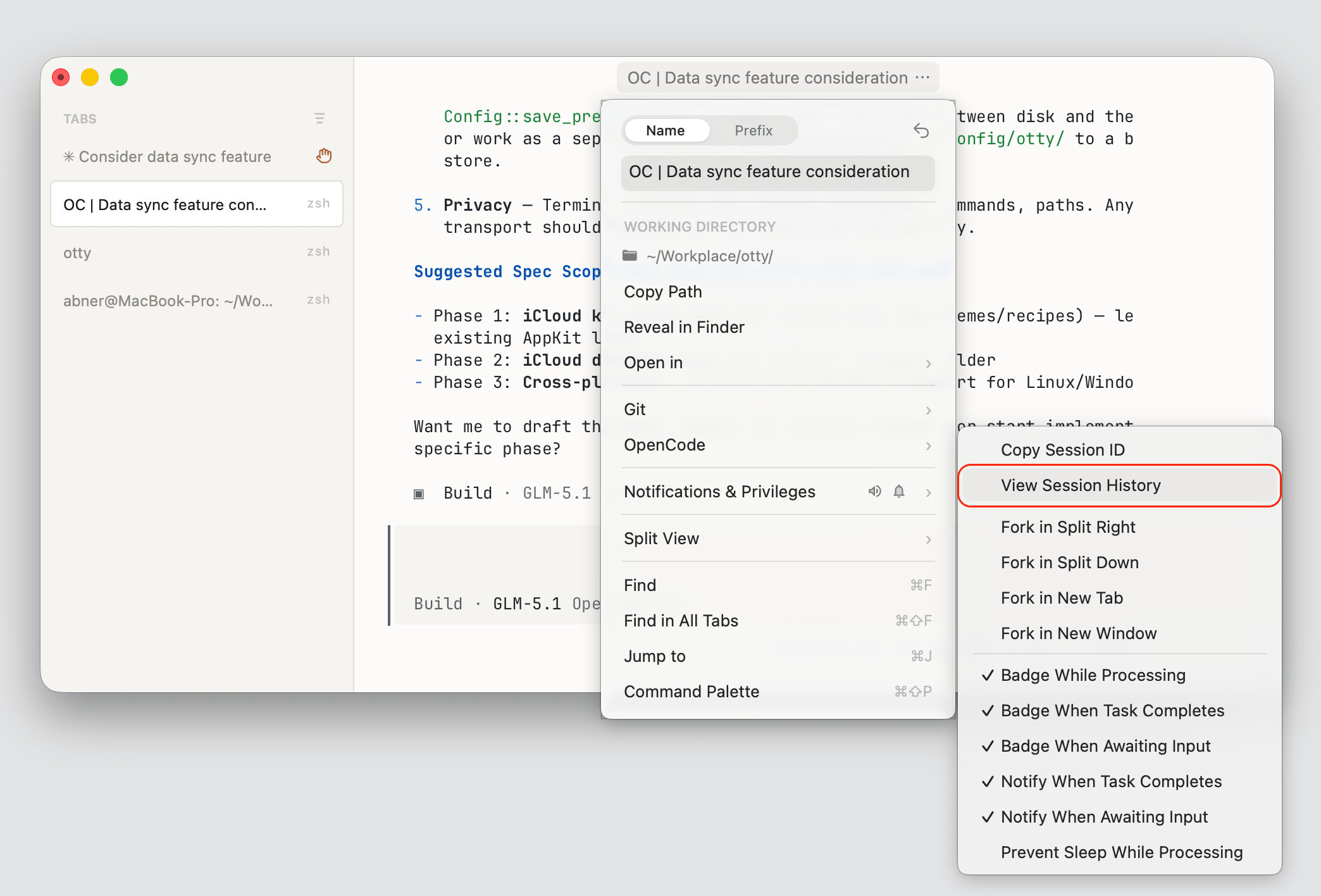The height and width of the screenshot is (896, 1321).
Task: Click Find in the menu
Action: point(778,585)
